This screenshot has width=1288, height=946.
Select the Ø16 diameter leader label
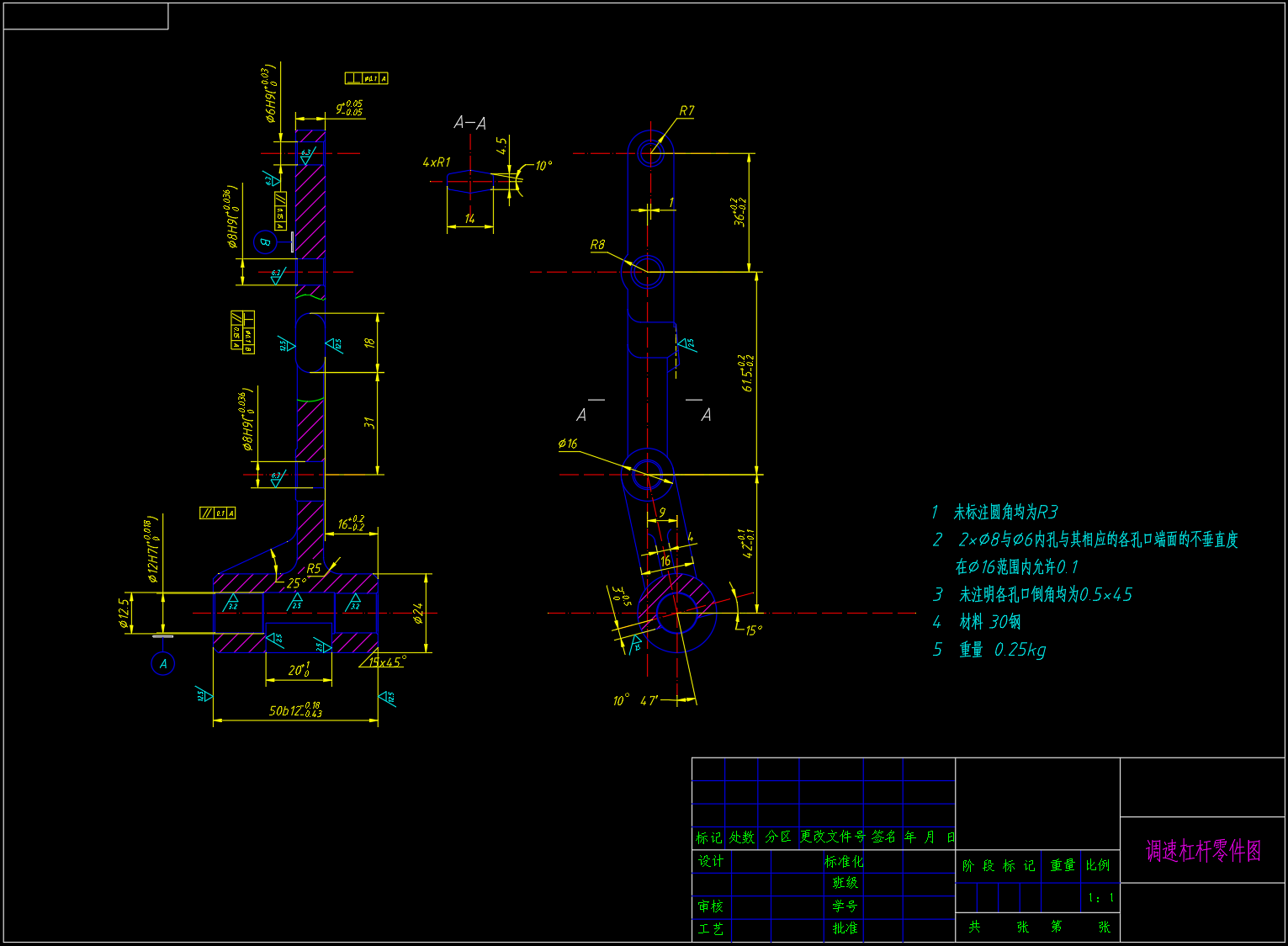568,444
